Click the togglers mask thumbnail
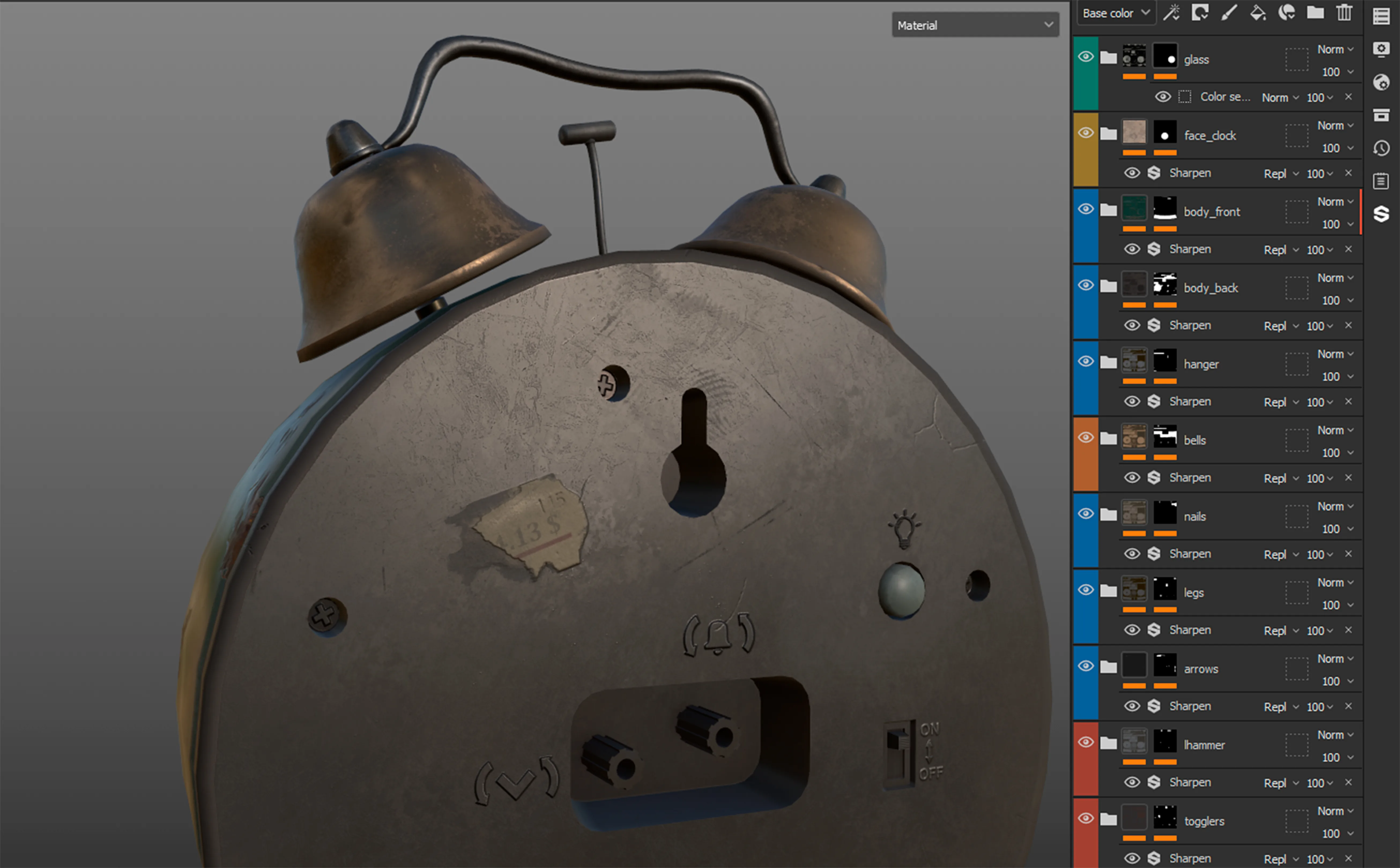Screen dimensions: 1400x868 click(x=1165, y=817)
